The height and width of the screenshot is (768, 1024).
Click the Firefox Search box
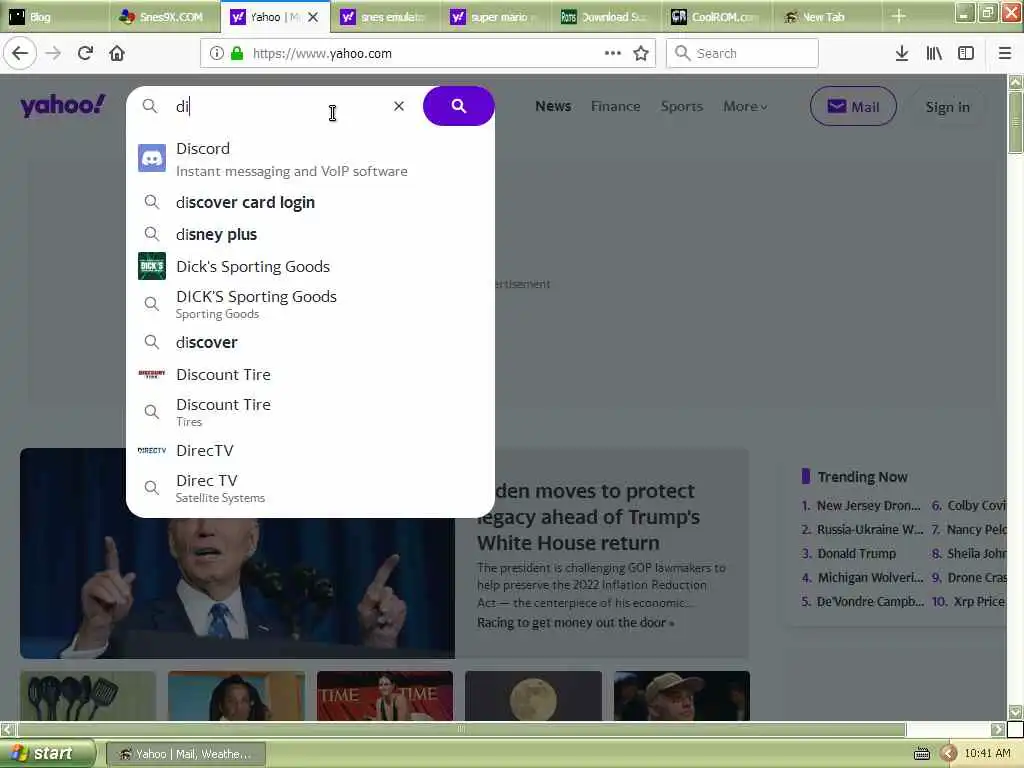tap(743, 54)
